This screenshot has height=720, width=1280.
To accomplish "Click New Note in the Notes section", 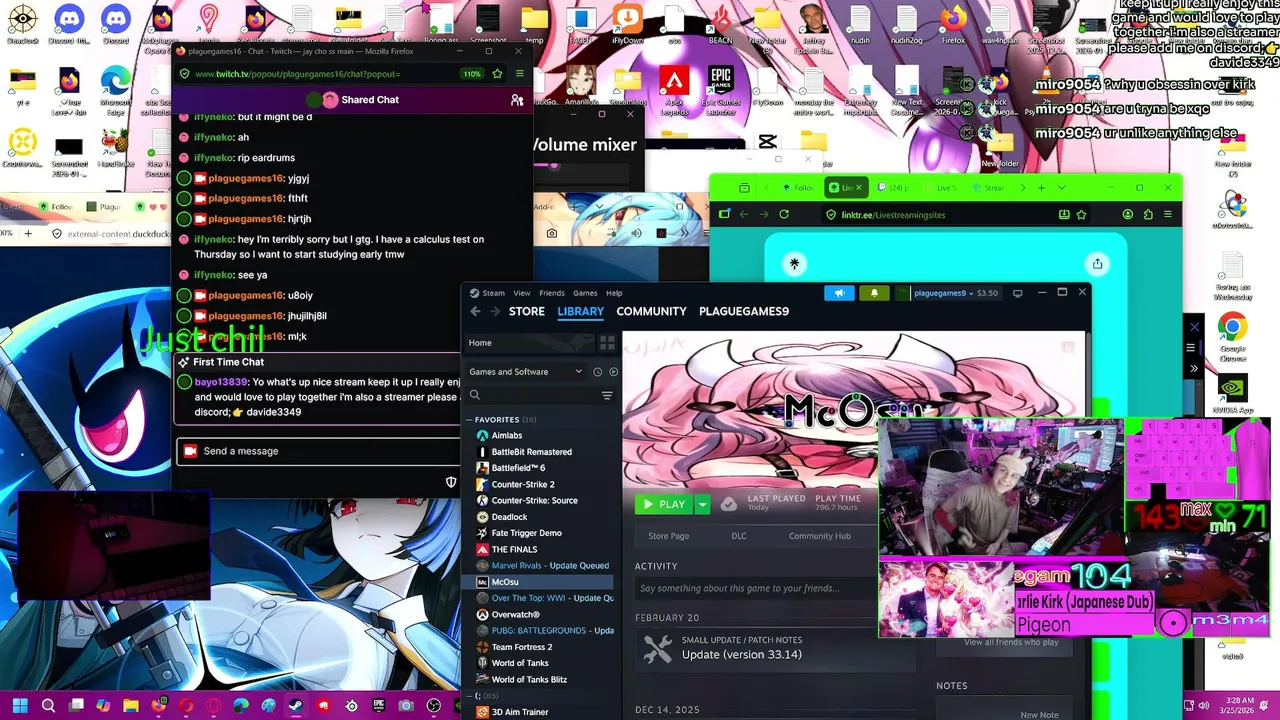I will [1039, 715].
